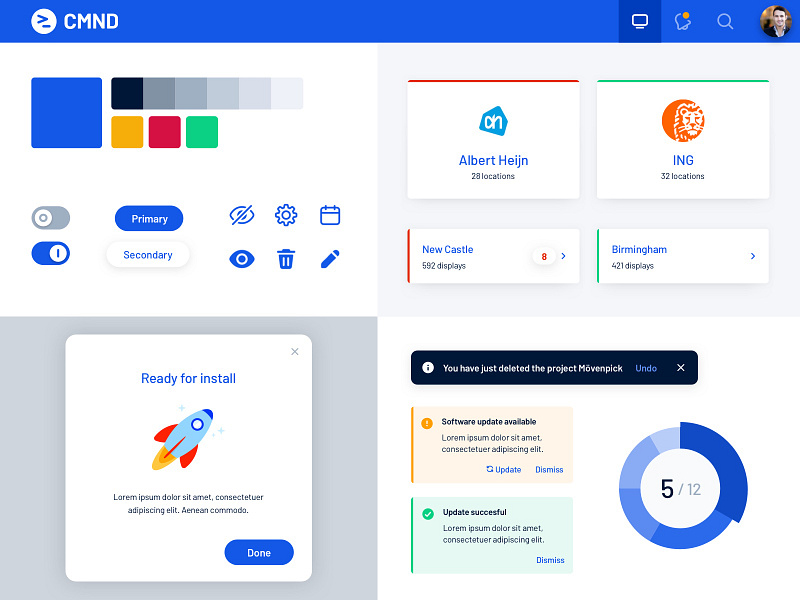Open search from the top bar
The image size is (800, 600).
click(x=725, y=21)
